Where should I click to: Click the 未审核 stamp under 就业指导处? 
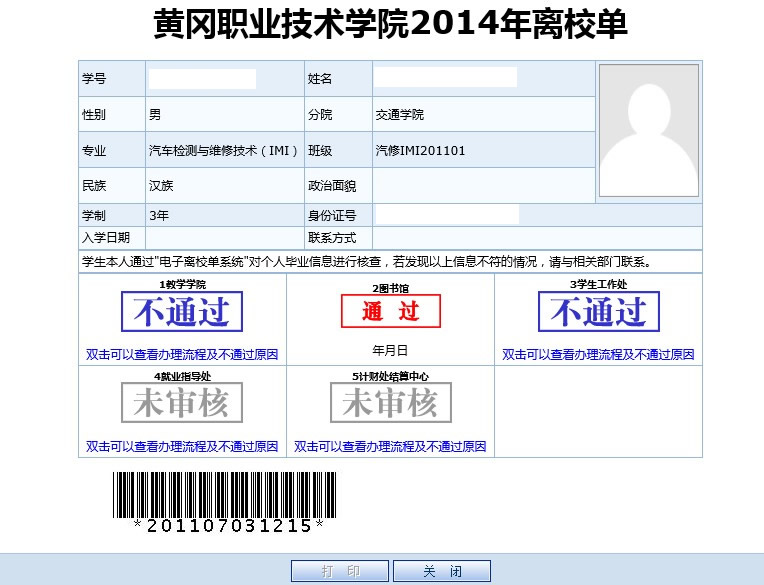point(182,403)
